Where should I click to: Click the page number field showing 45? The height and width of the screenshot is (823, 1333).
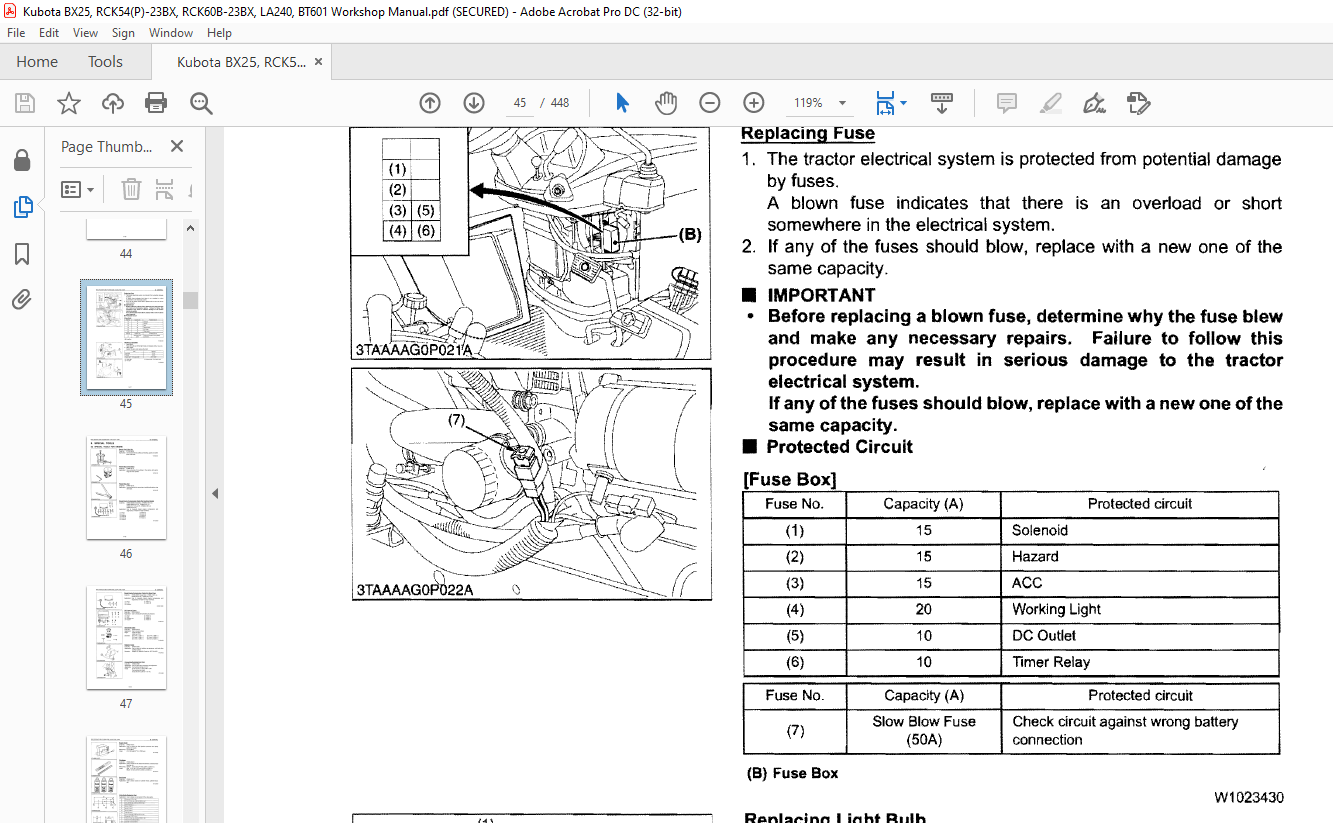(x=519, y=103)
